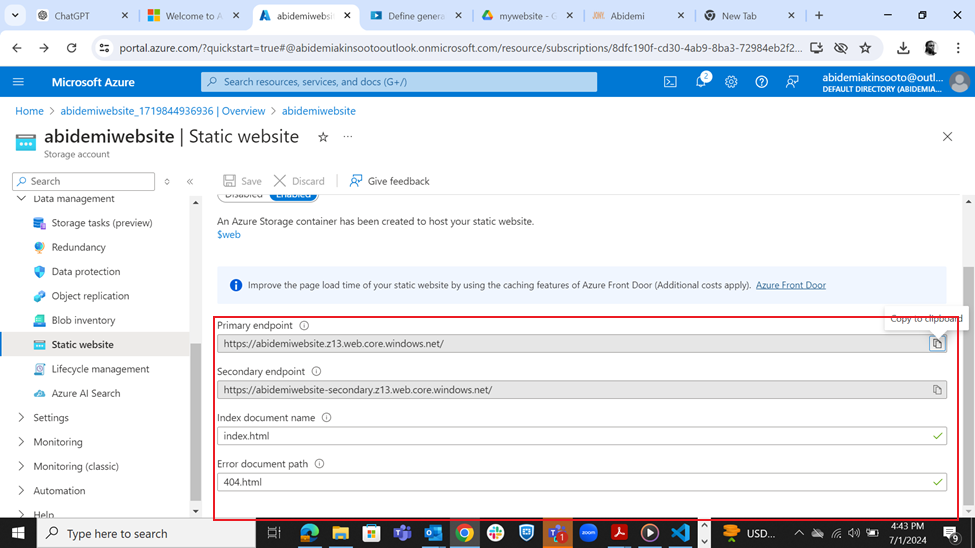Bookmark this page star in address bar
Image resolution: width=975 pixels, height=548 pixels.
pyautogui.click(x=866, y=48)
